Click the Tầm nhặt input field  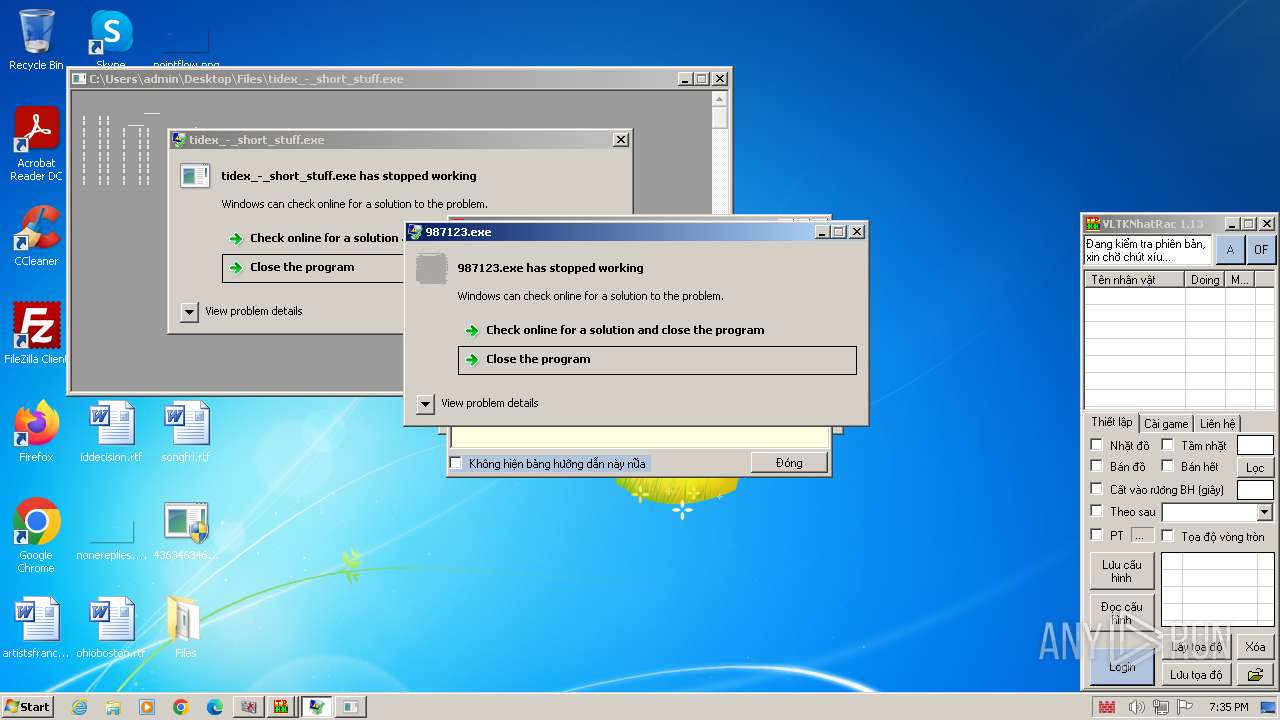coord(1255,445)
